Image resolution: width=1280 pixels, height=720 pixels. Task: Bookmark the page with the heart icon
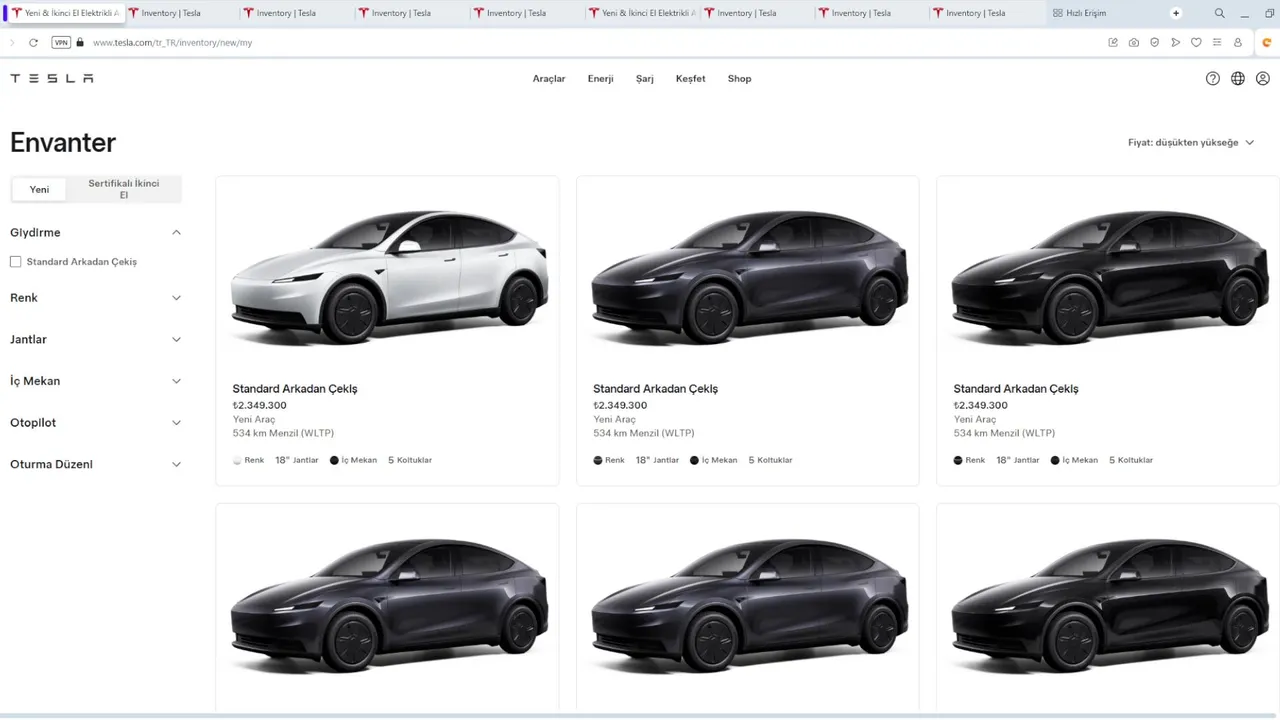[1196, 43]
